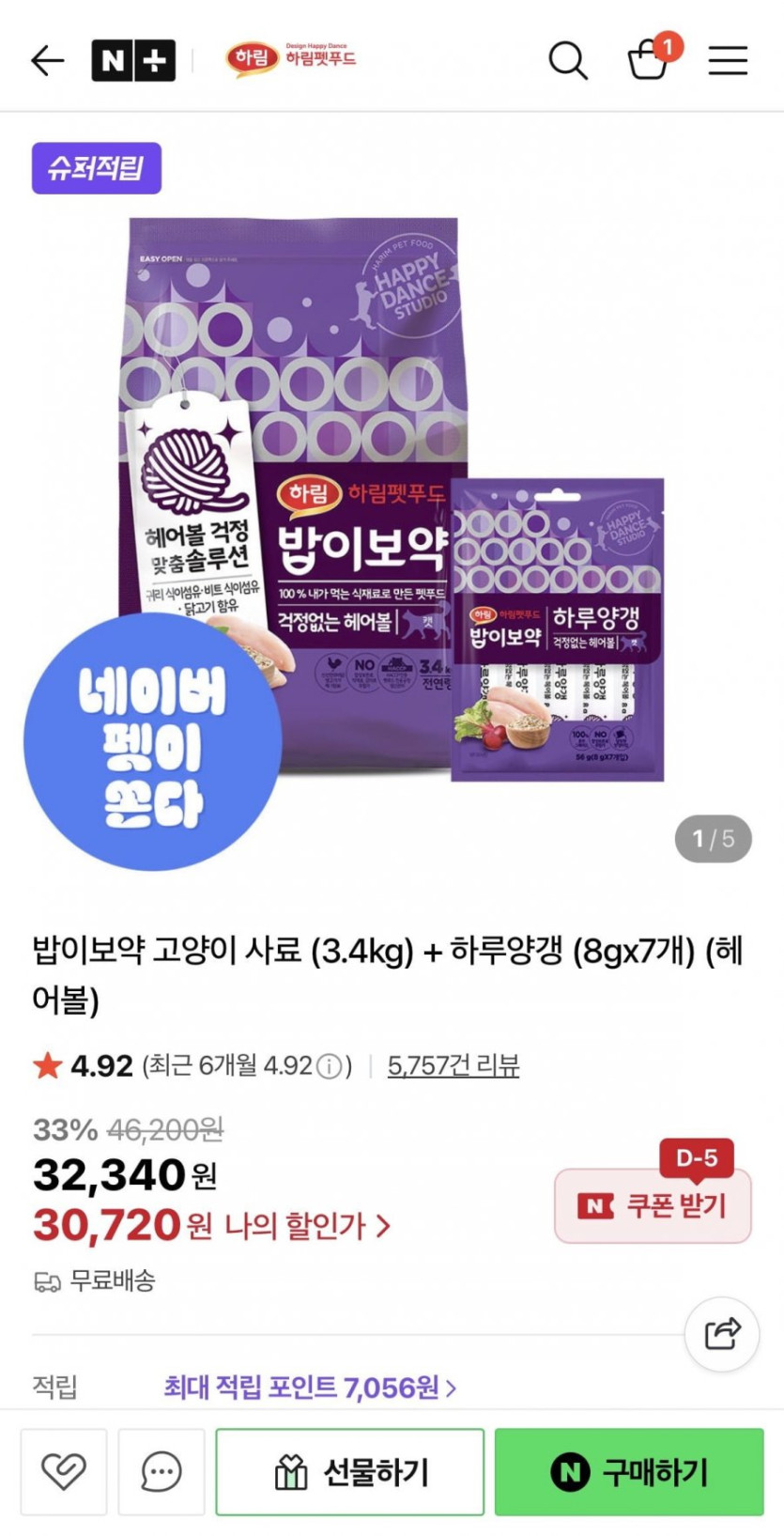Tap the share icon button
This screenshot has height=1536, width=784.
point(722,1333)
